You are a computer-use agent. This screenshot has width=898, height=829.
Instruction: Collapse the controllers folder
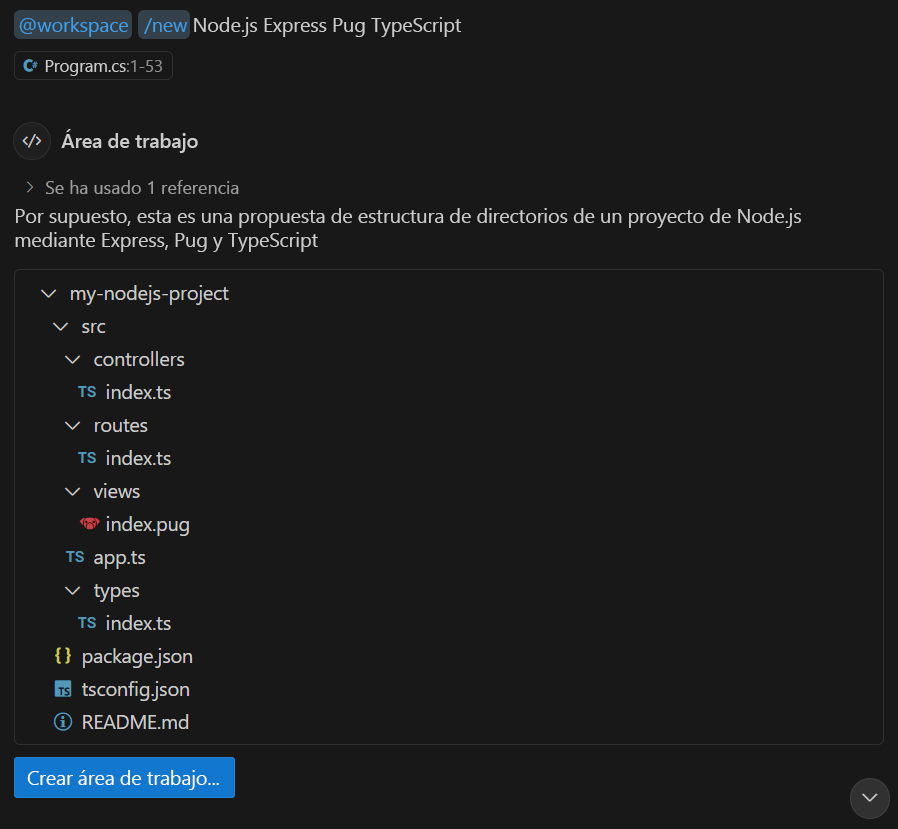[x=72, y=359]
